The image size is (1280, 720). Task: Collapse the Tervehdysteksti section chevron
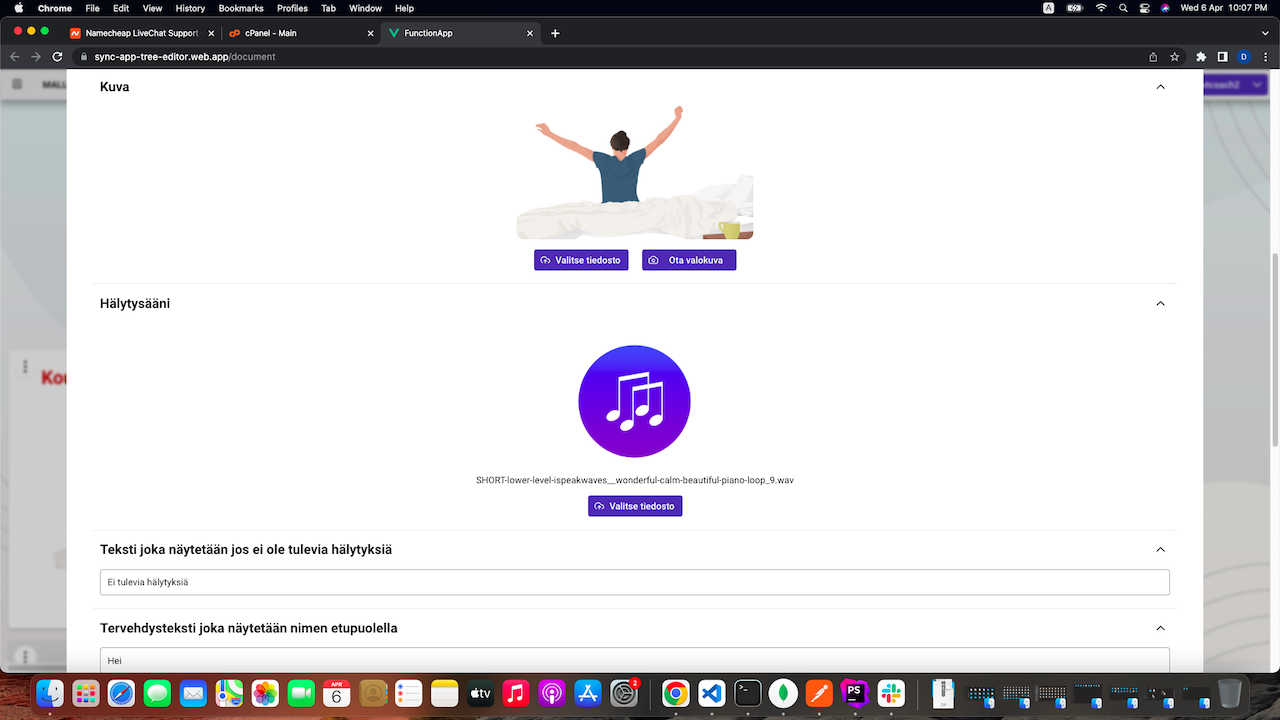(x=1160, y=628)
